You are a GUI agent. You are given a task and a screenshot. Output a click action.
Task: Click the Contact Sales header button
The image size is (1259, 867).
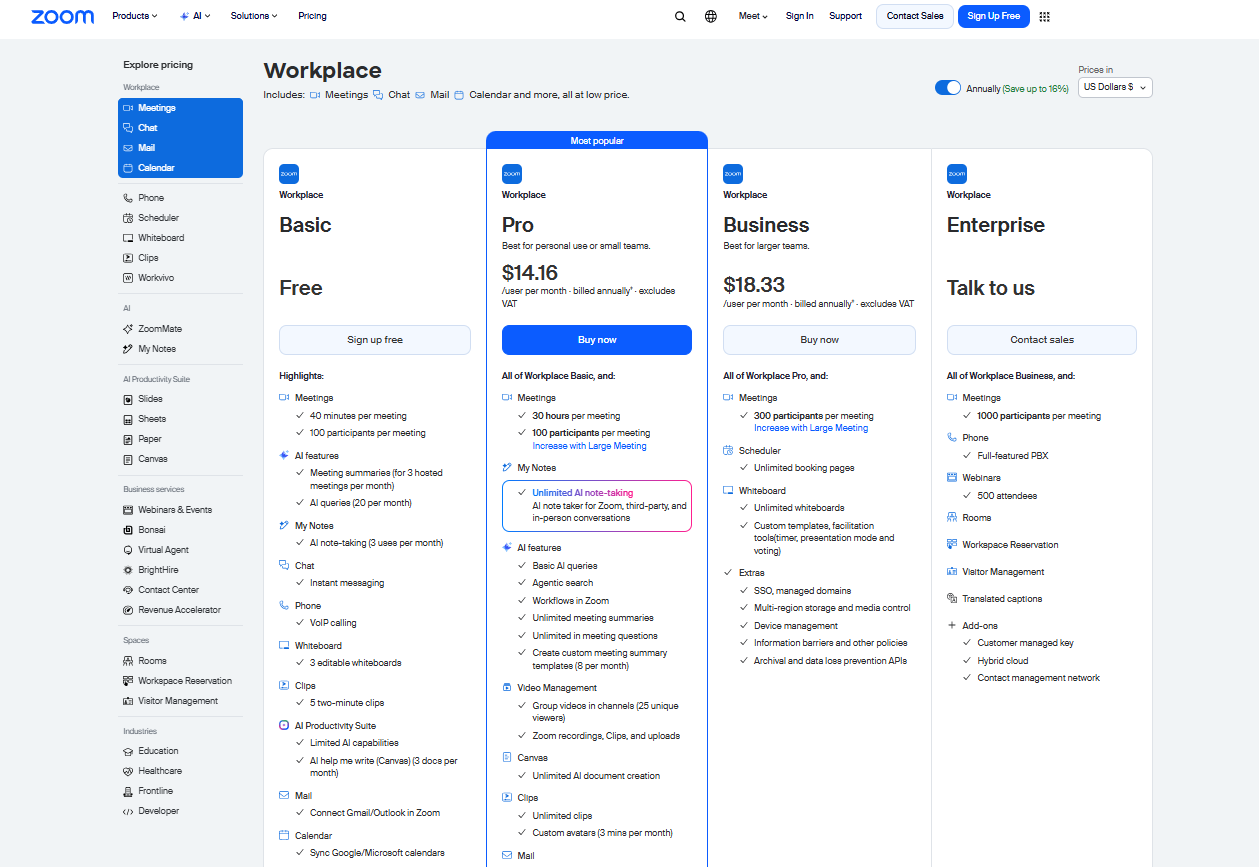(915, 16)
